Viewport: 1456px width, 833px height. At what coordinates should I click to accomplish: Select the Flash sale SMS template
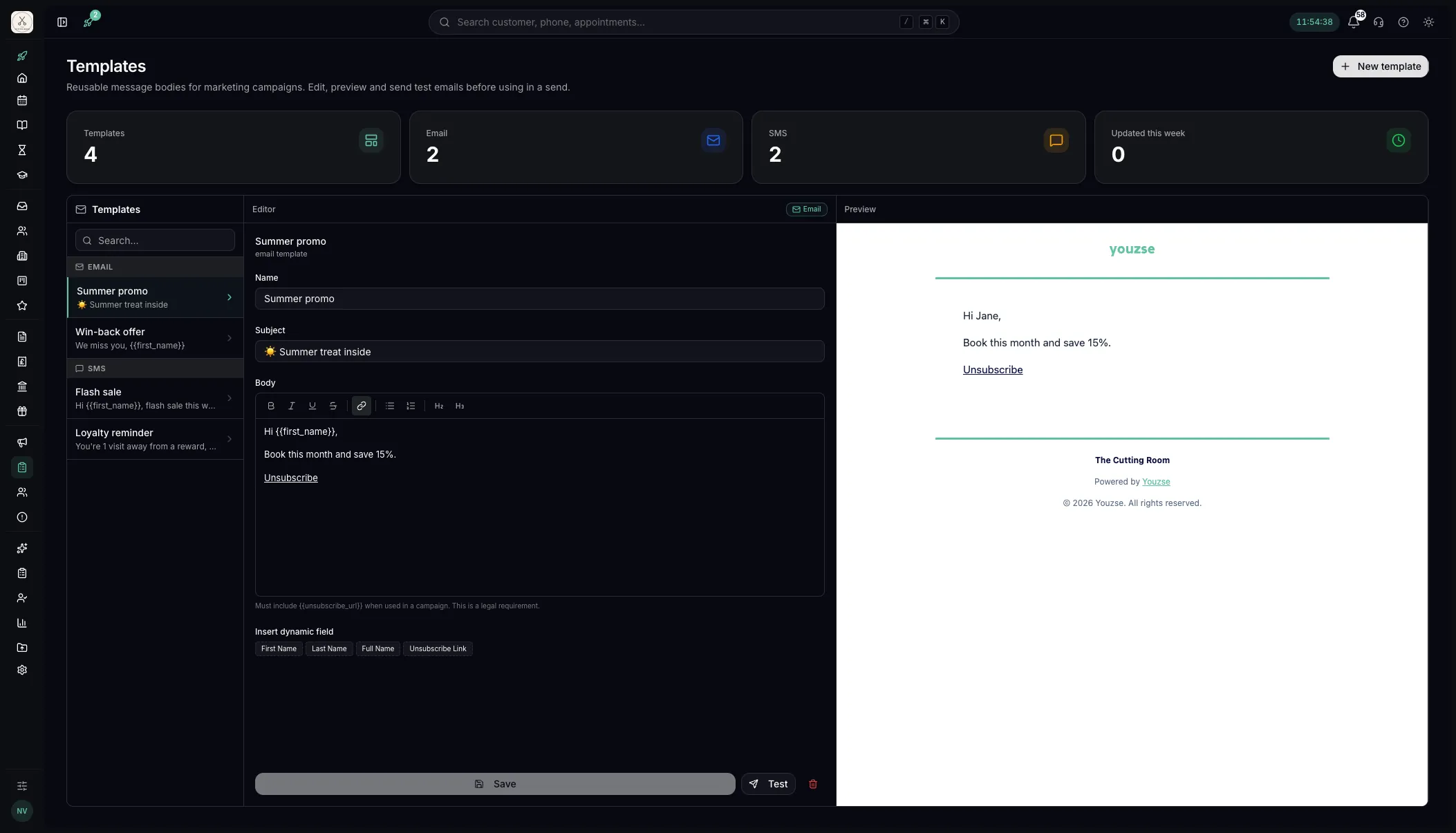pyautogui.click(x=156, y=398)
